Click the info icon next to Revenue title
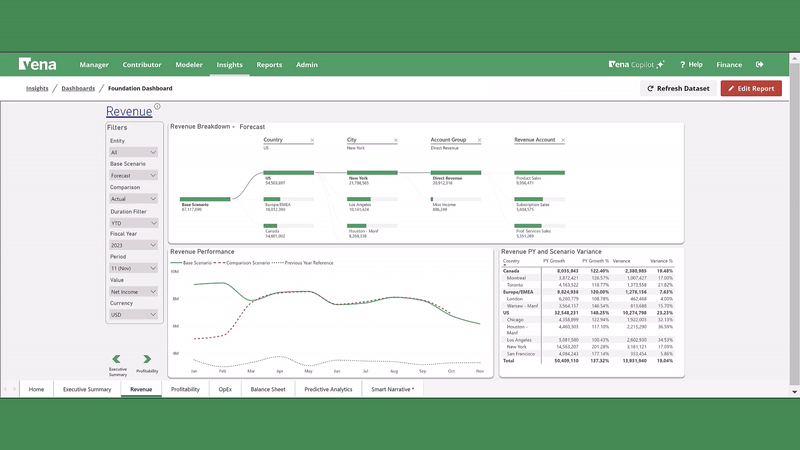The image size is (800, 450). 157,106
